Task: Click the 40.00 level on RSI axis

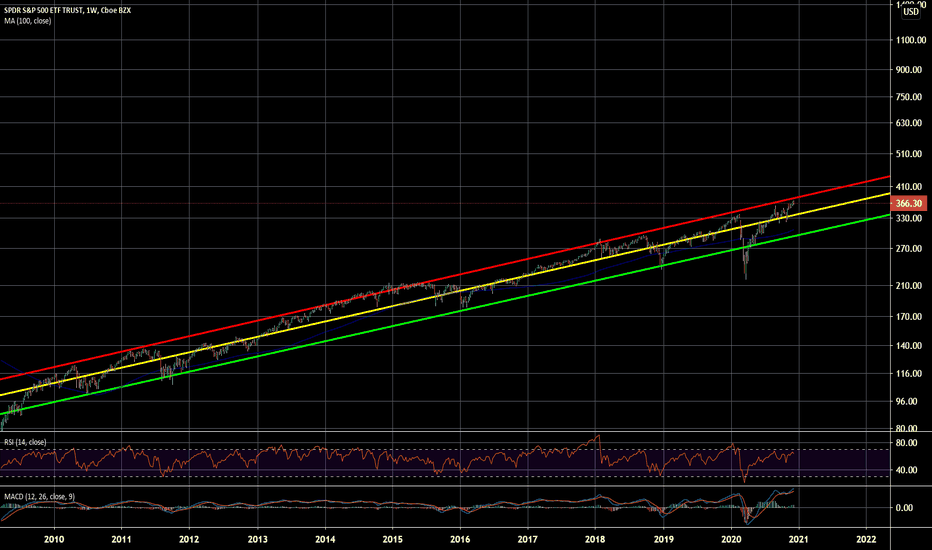Action: pos(905,470)
